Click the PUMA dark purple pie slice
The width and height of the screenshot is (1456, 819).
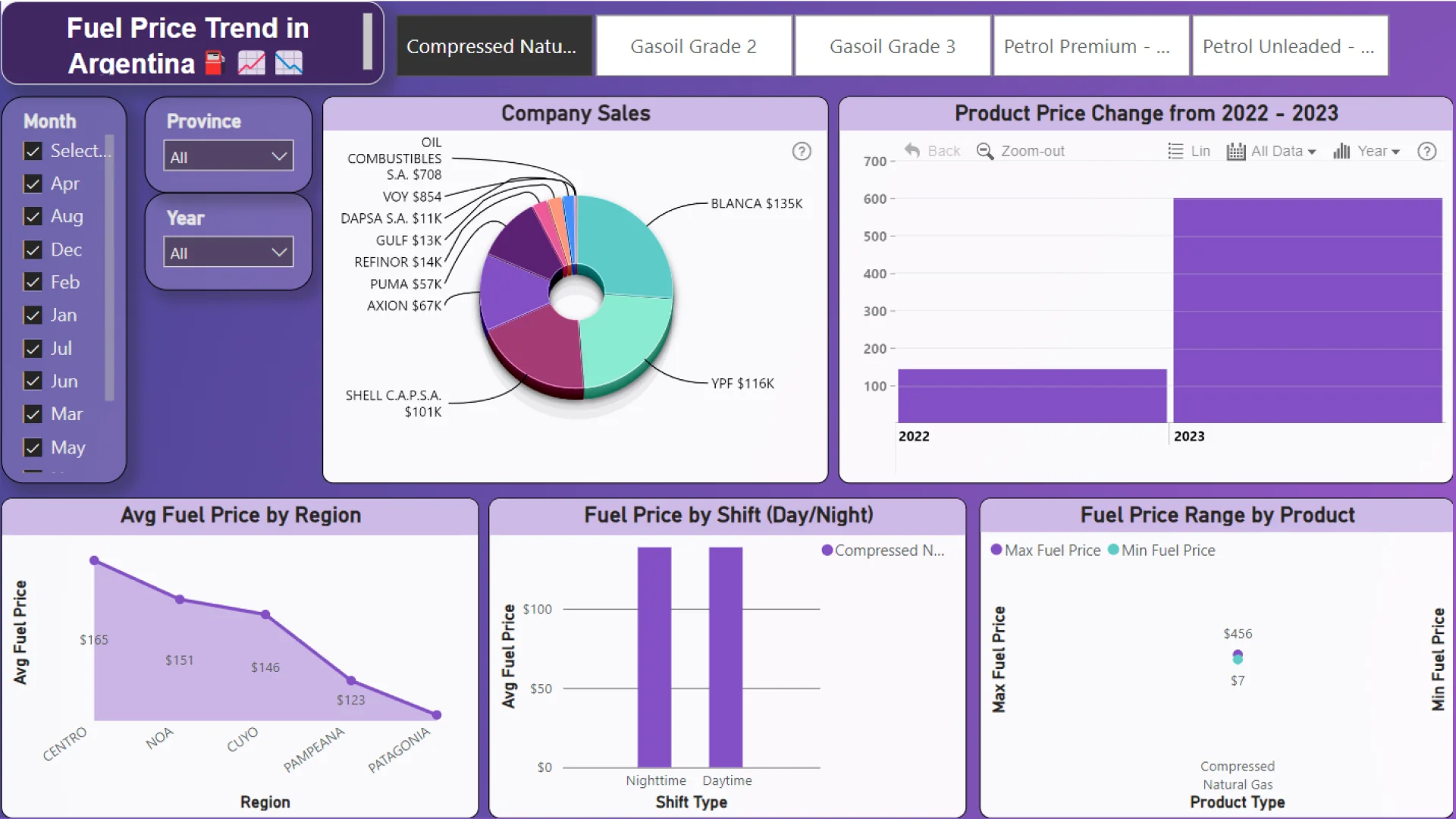click(x=527, y=243)
